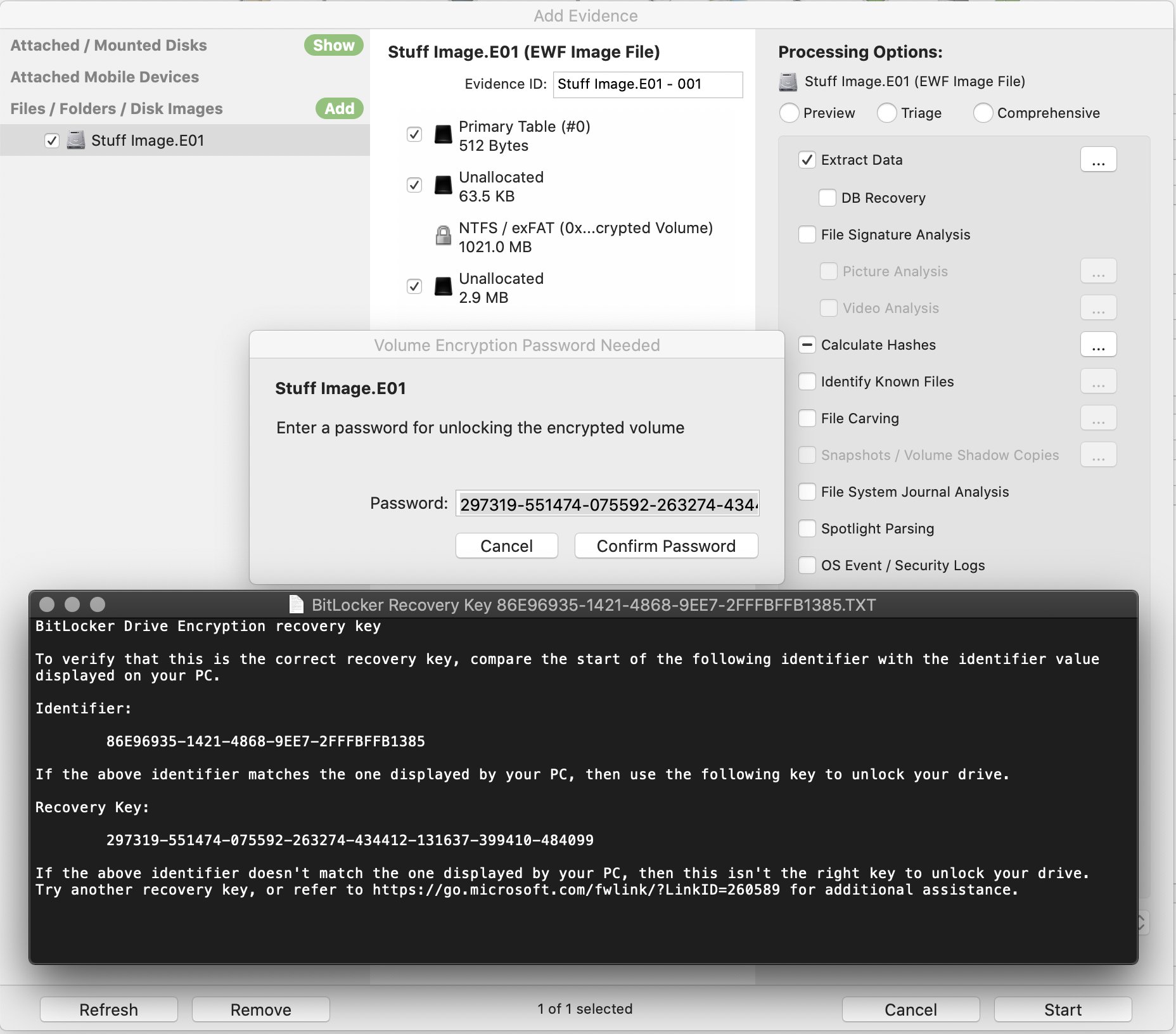1176x1034 pixels.
Task: Click the 63.5 KB Unallocated partition icon
Action: click(444, 185)
